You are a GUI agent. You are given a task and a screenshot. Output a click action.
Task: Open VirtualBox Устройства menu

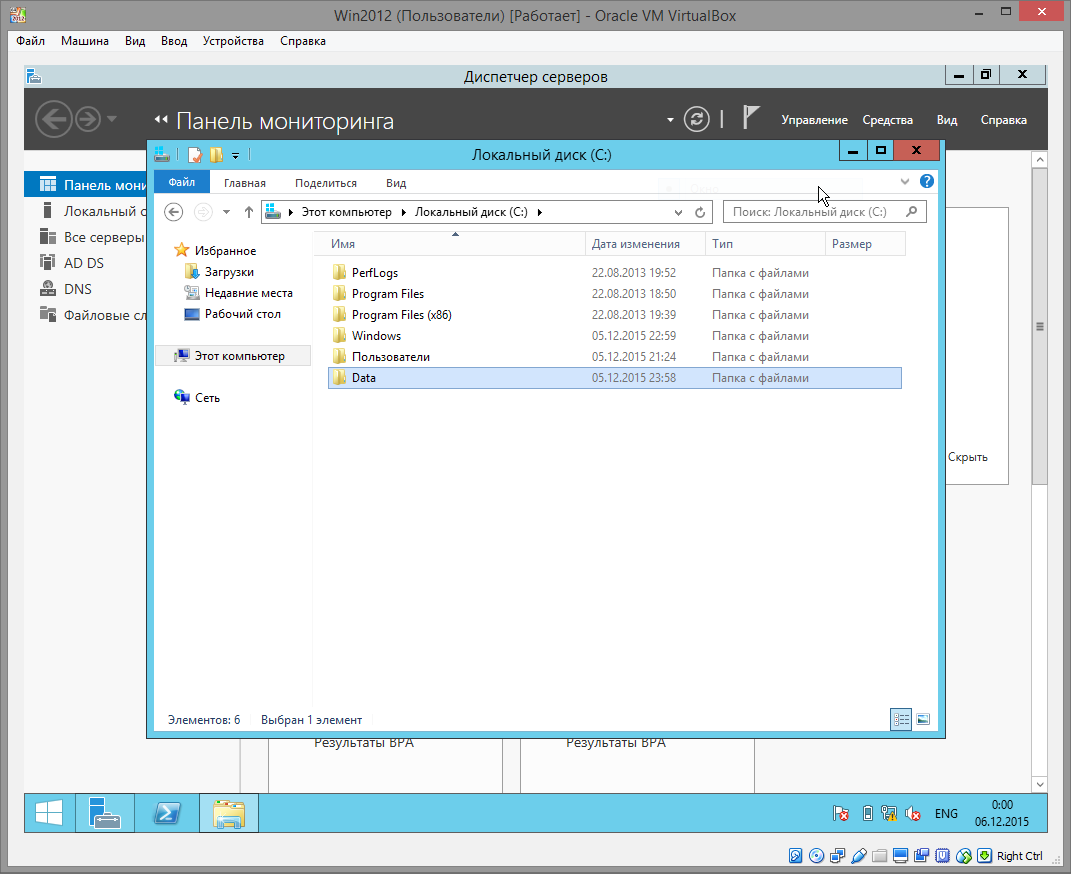coord(233,41)
